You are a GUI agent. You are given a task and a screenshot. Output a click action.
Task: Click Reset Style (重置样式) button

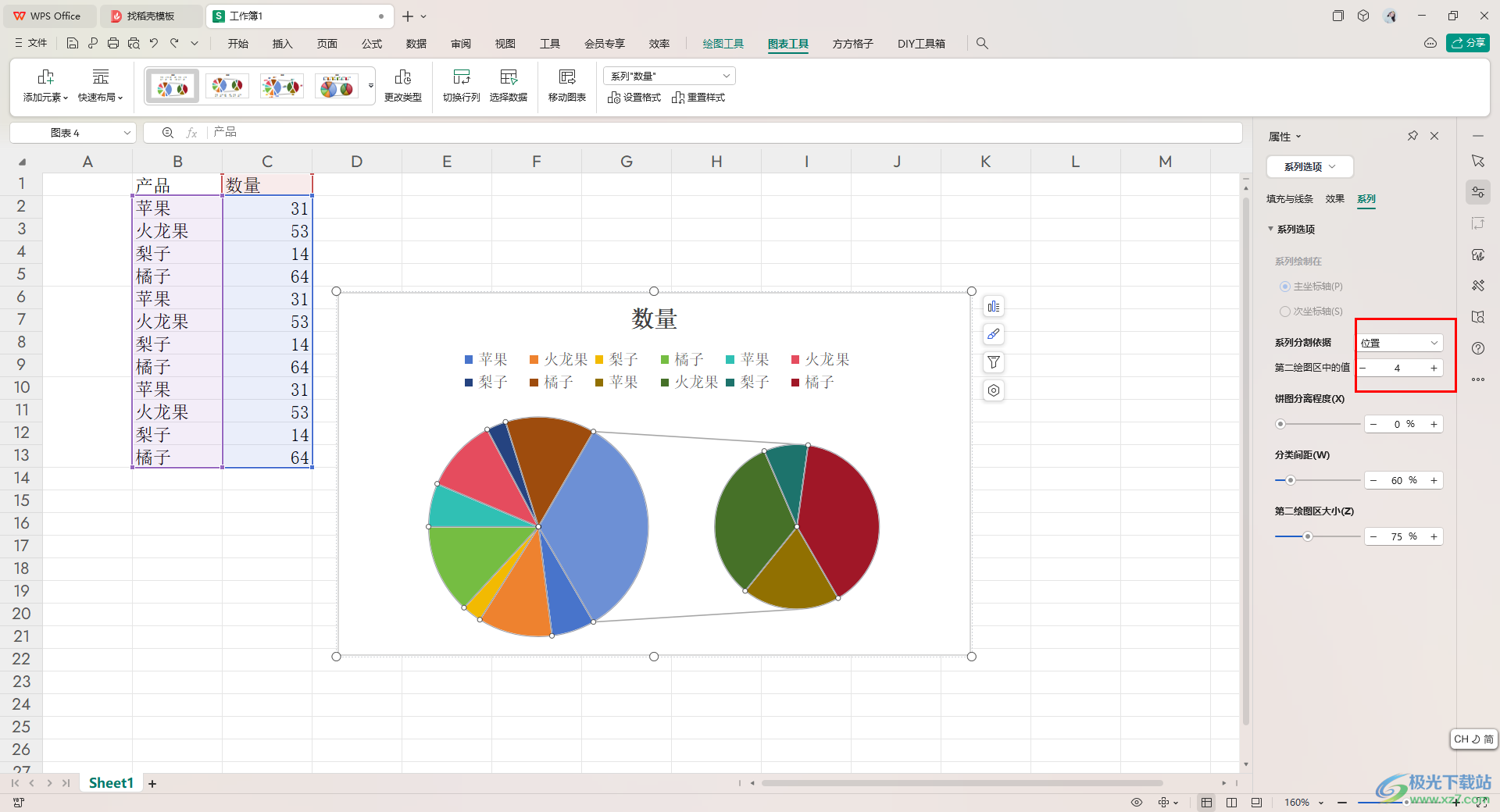point(698,98)
